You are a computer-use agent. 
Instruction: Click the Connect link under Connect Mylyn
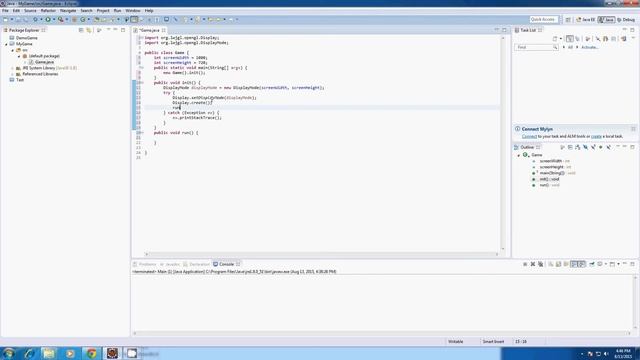[x=529, y=136]
